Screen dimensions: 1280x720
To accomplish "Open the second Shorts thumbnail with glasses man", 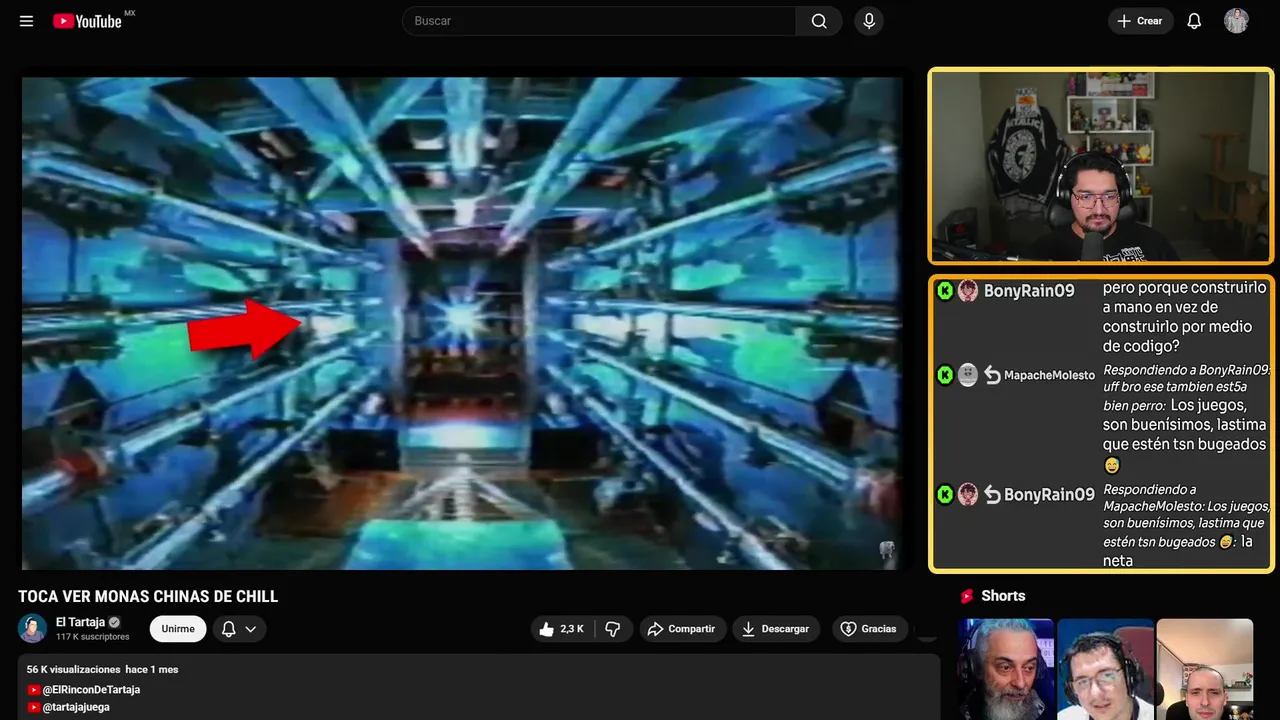I will [1105, 669].
